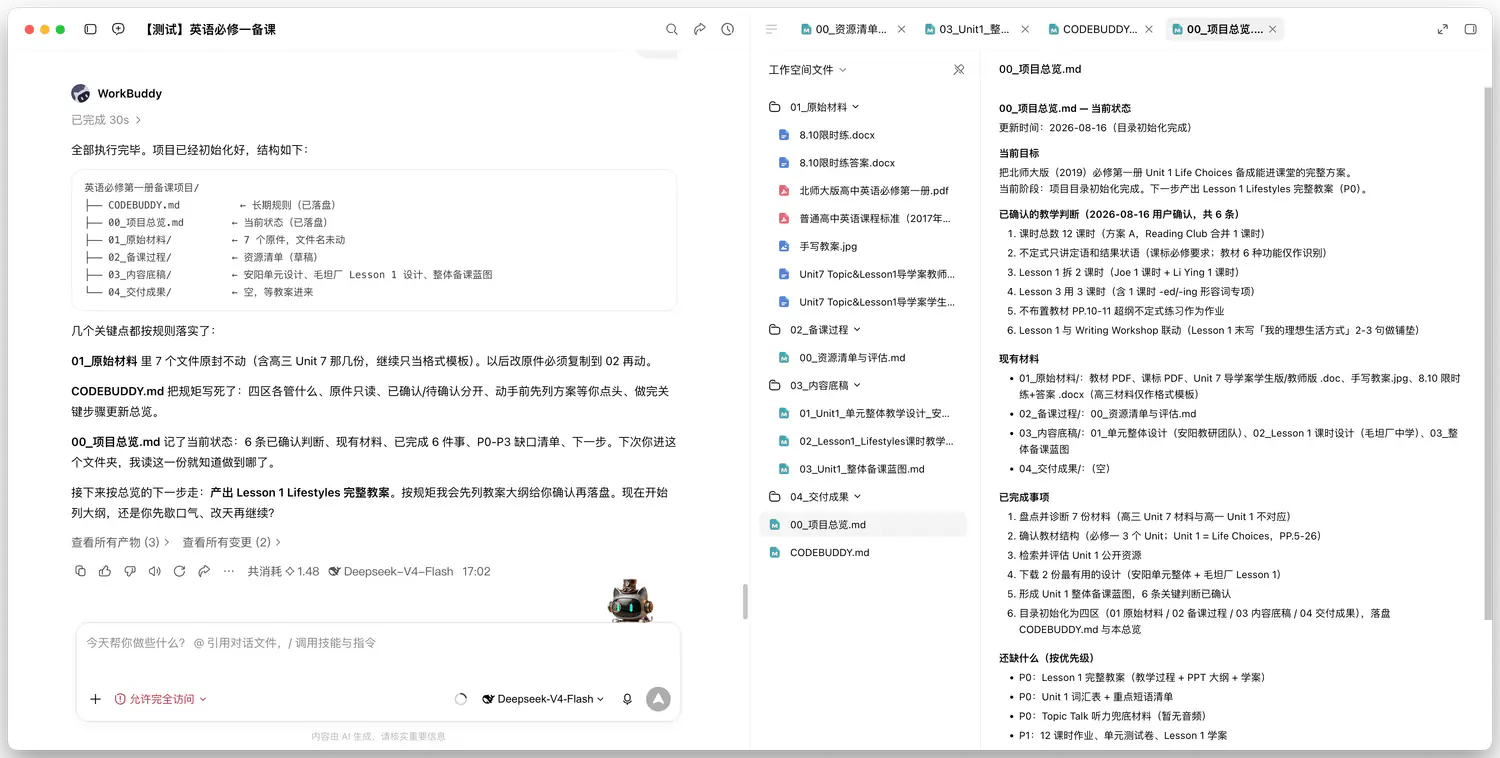Close the 00_资源清单 tab
This screenshot has width=1500, height=758.
pyautogui.click(x=901, y=30)
